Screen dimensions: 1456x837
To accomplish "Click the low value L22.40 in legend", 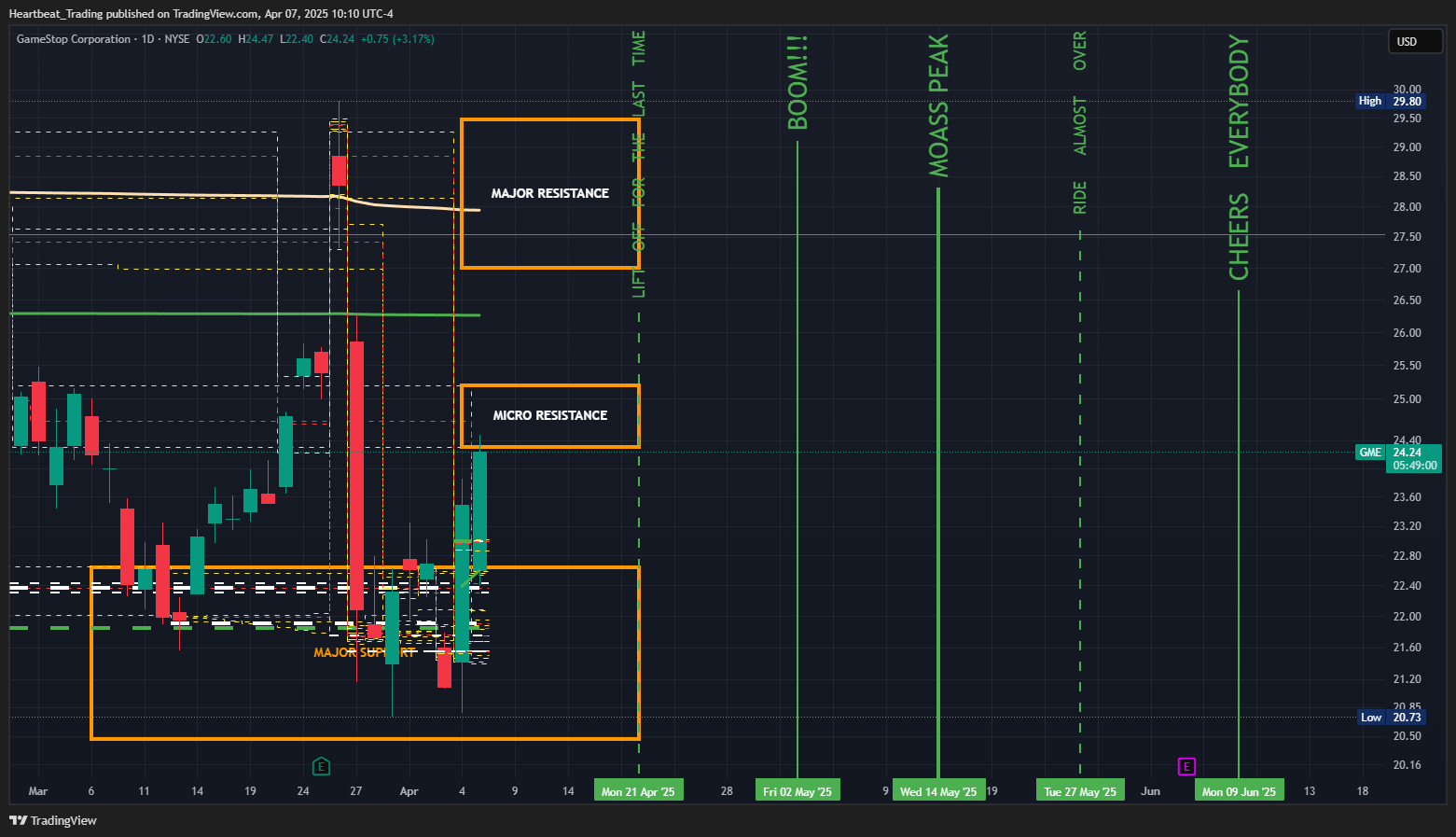I will click(296, 39).
